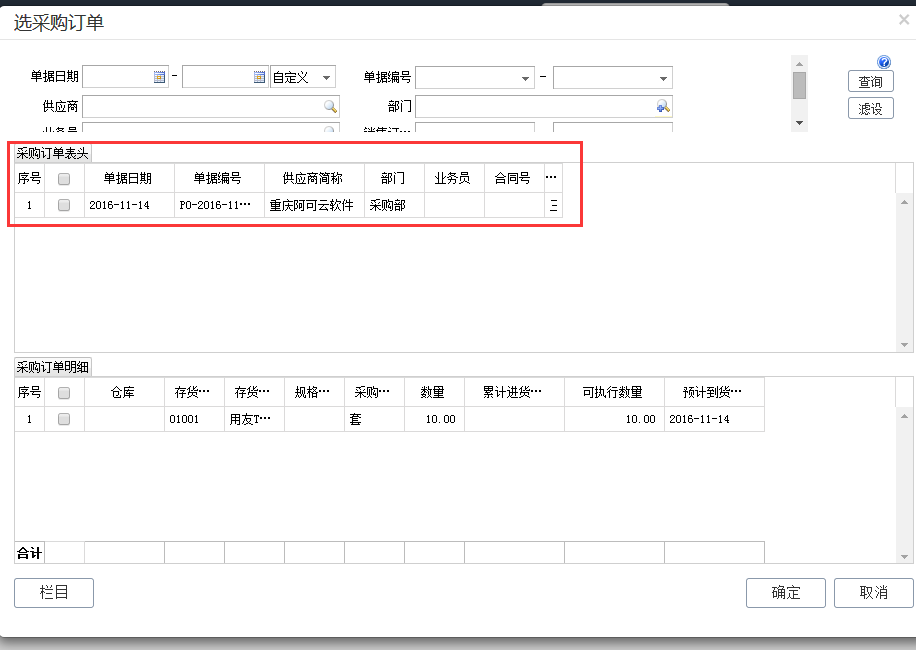Click header table scroll-down arrow

(x=904, y=345)
